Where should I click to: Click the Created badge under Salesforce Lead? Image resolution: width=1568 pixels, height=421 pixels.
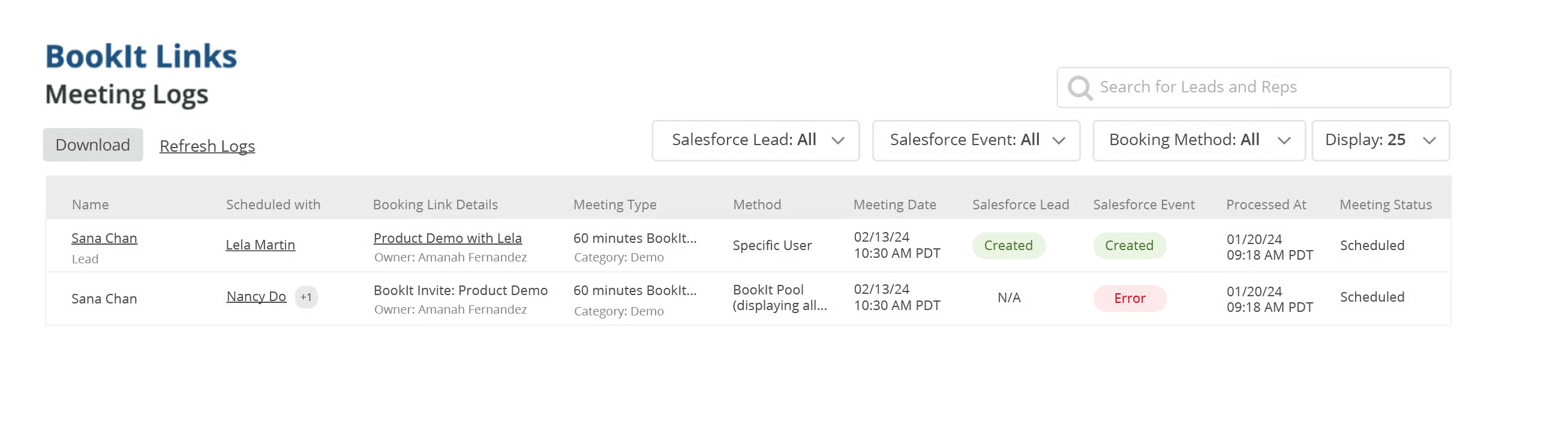pos(1008,246)
